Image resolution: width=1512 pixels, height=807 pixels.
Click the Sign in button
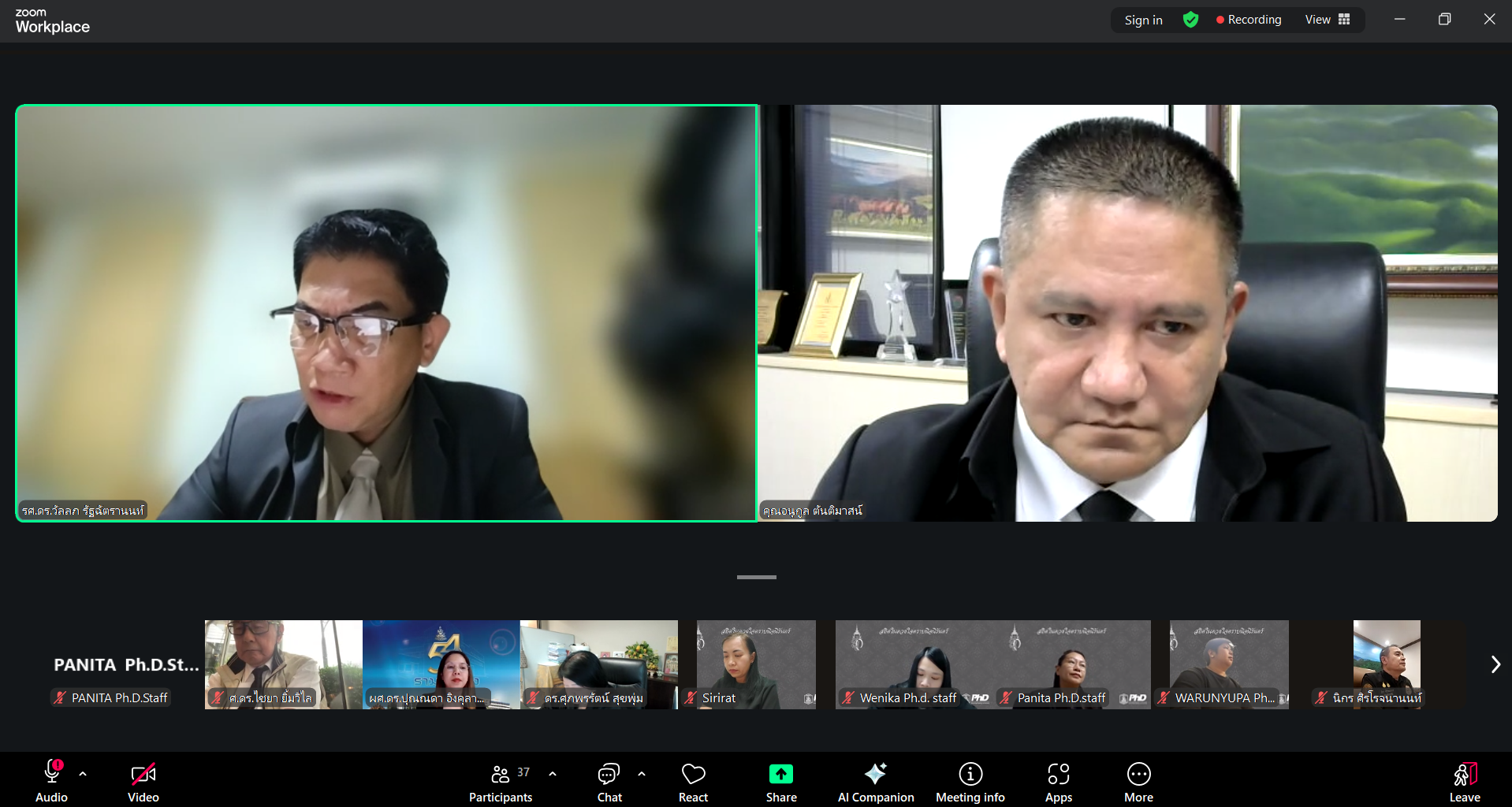coord(1143,20)
